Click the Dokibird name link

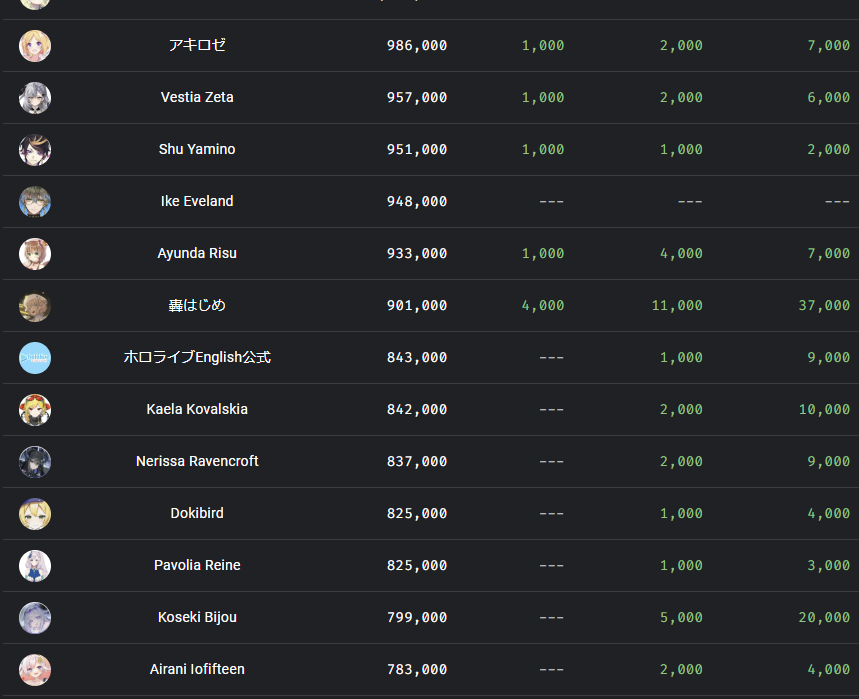(197, 514)
